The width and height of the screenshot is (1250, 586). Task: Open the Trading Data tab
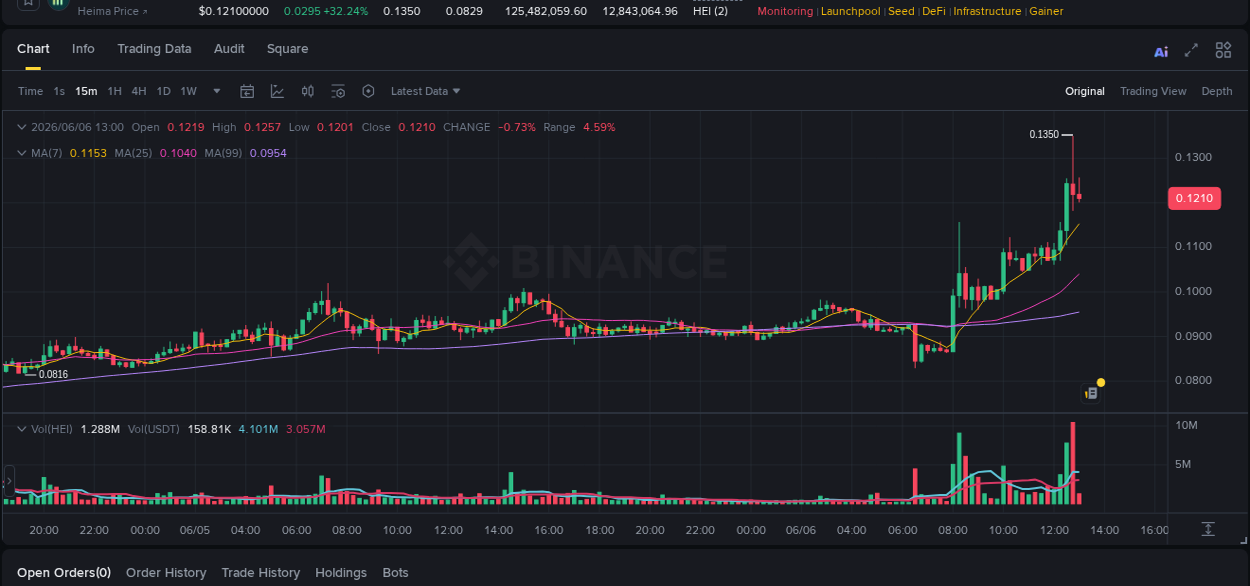(154, 49)
